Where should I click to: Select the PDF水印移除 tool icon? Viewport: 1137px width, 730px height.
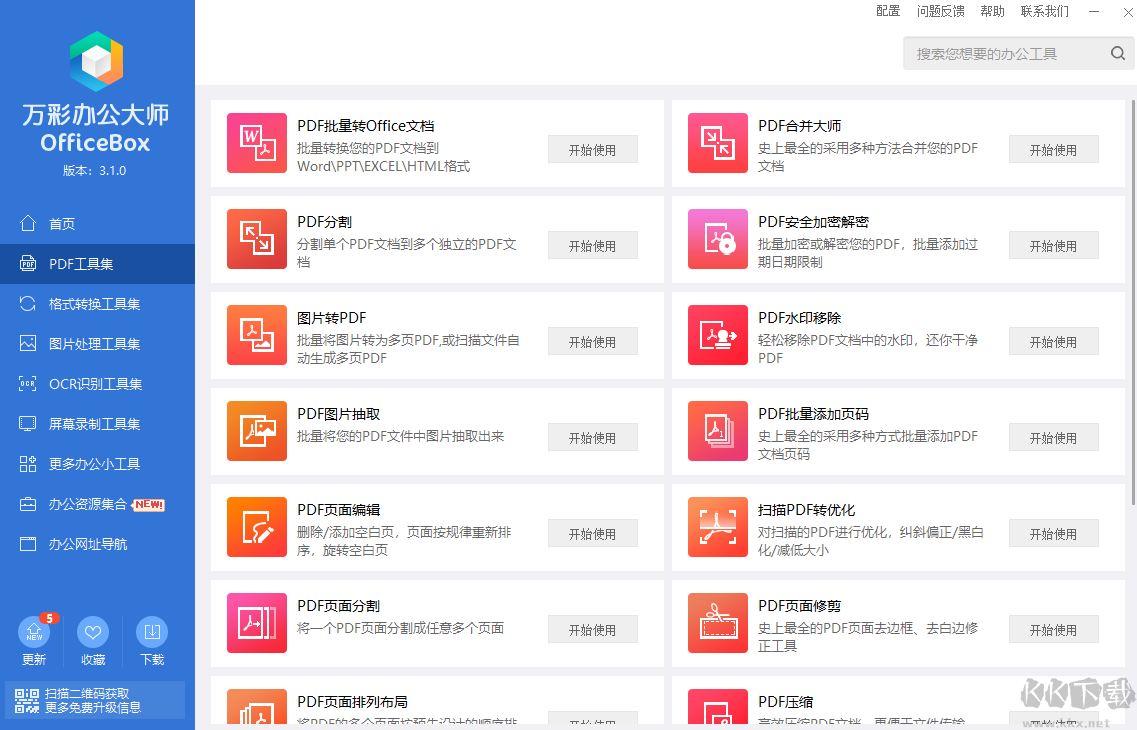coord(718,335)
